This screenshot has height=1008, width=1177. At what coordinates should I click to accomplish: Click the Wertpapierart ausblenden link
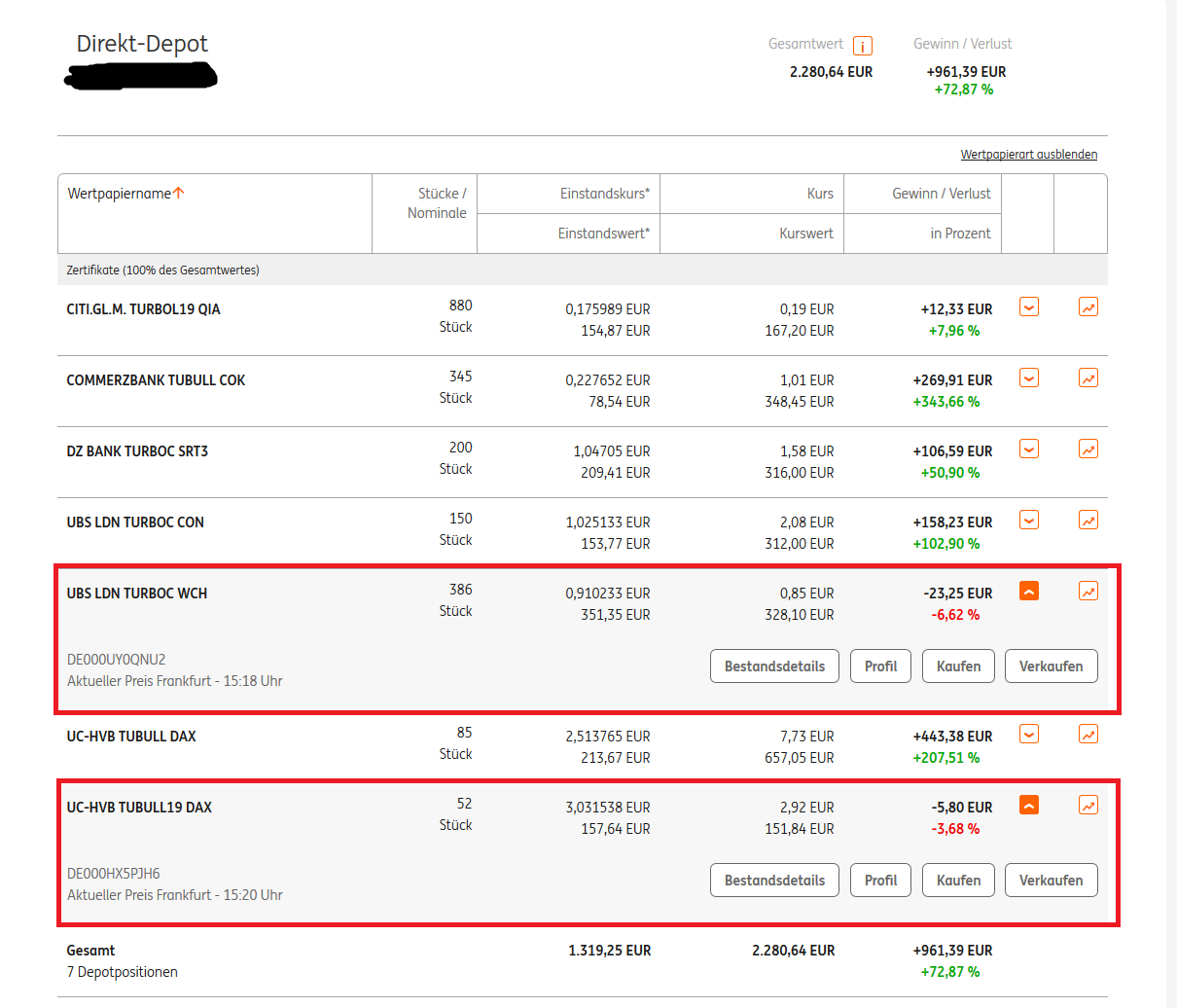1028,155
